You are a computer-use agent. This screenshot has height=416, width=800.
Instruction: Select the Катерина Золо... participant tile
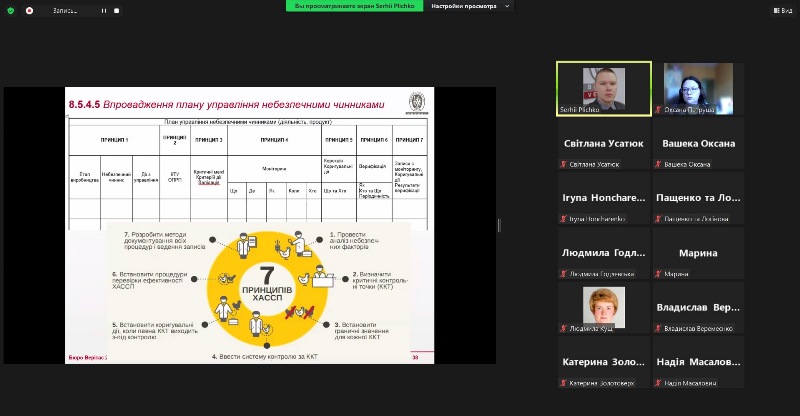point(604,362)
